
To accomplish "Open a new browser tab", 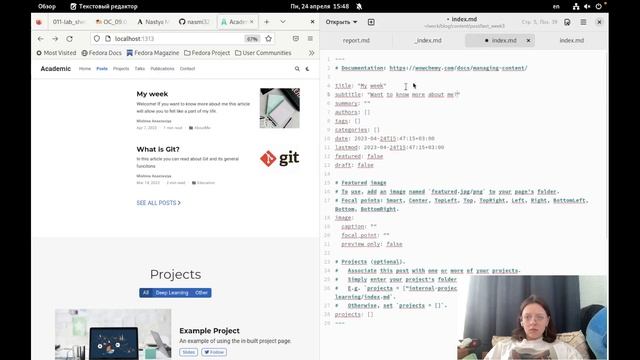I will coord(267,22).
